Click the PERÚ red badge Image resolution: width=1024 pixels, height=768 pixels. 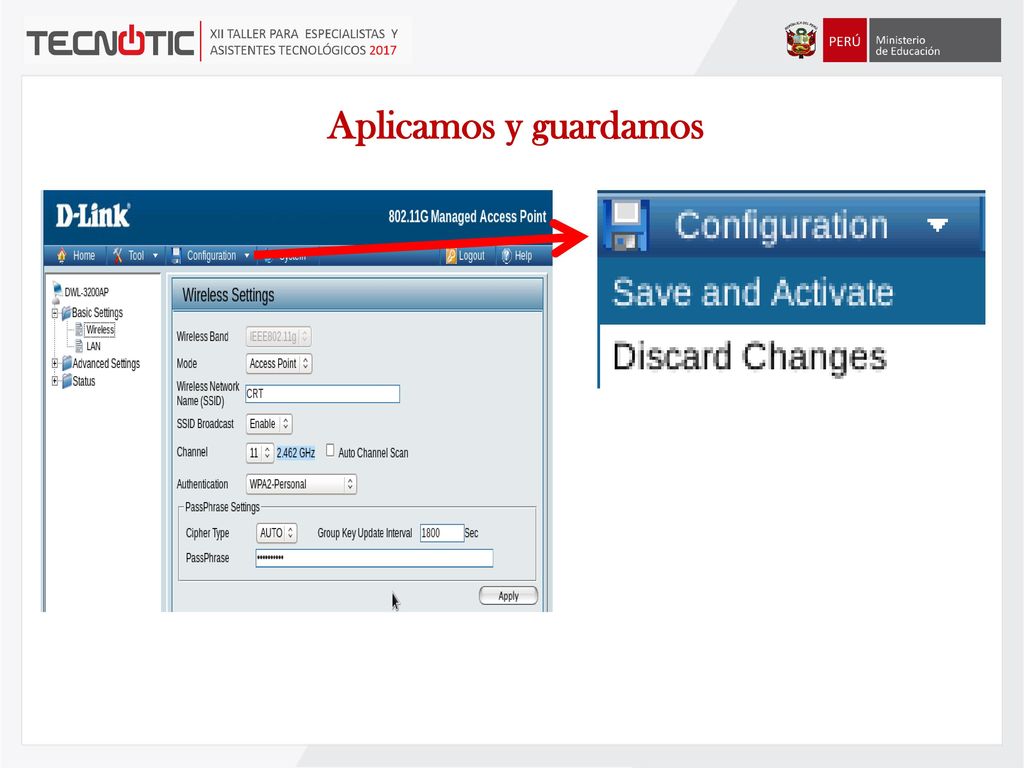click(x=844, y=40)
